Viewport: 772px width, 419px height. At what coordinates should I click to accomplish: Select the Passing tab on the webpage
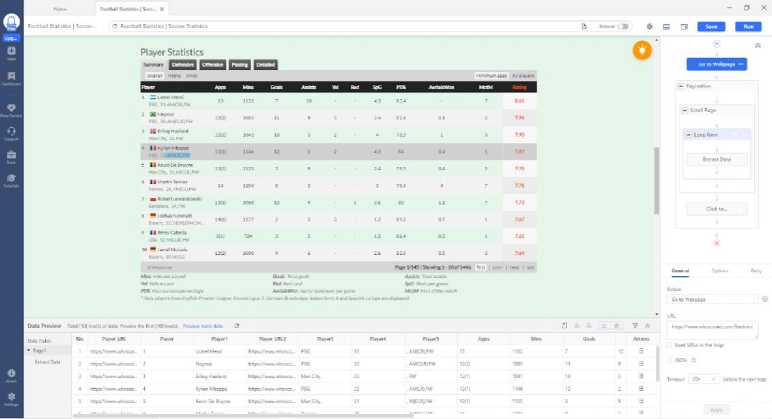click(240, 65)
